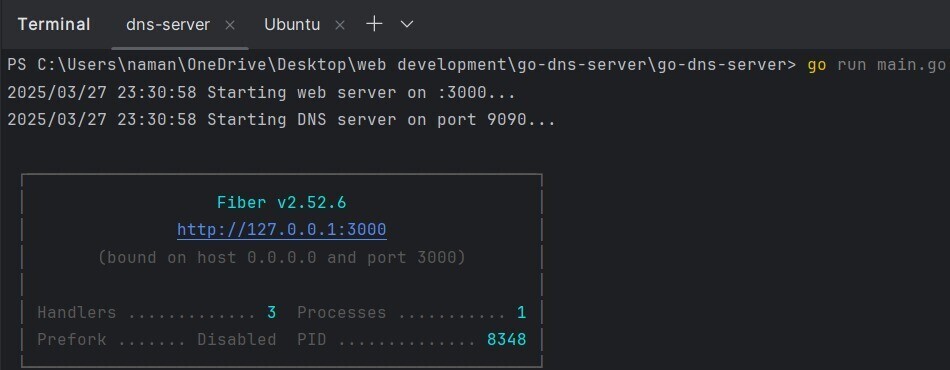Image resolution: width=950 pixels, height=370 pixels.
Task: Click the 'Starting web server on :3000' log line
Action: point(361,93)
